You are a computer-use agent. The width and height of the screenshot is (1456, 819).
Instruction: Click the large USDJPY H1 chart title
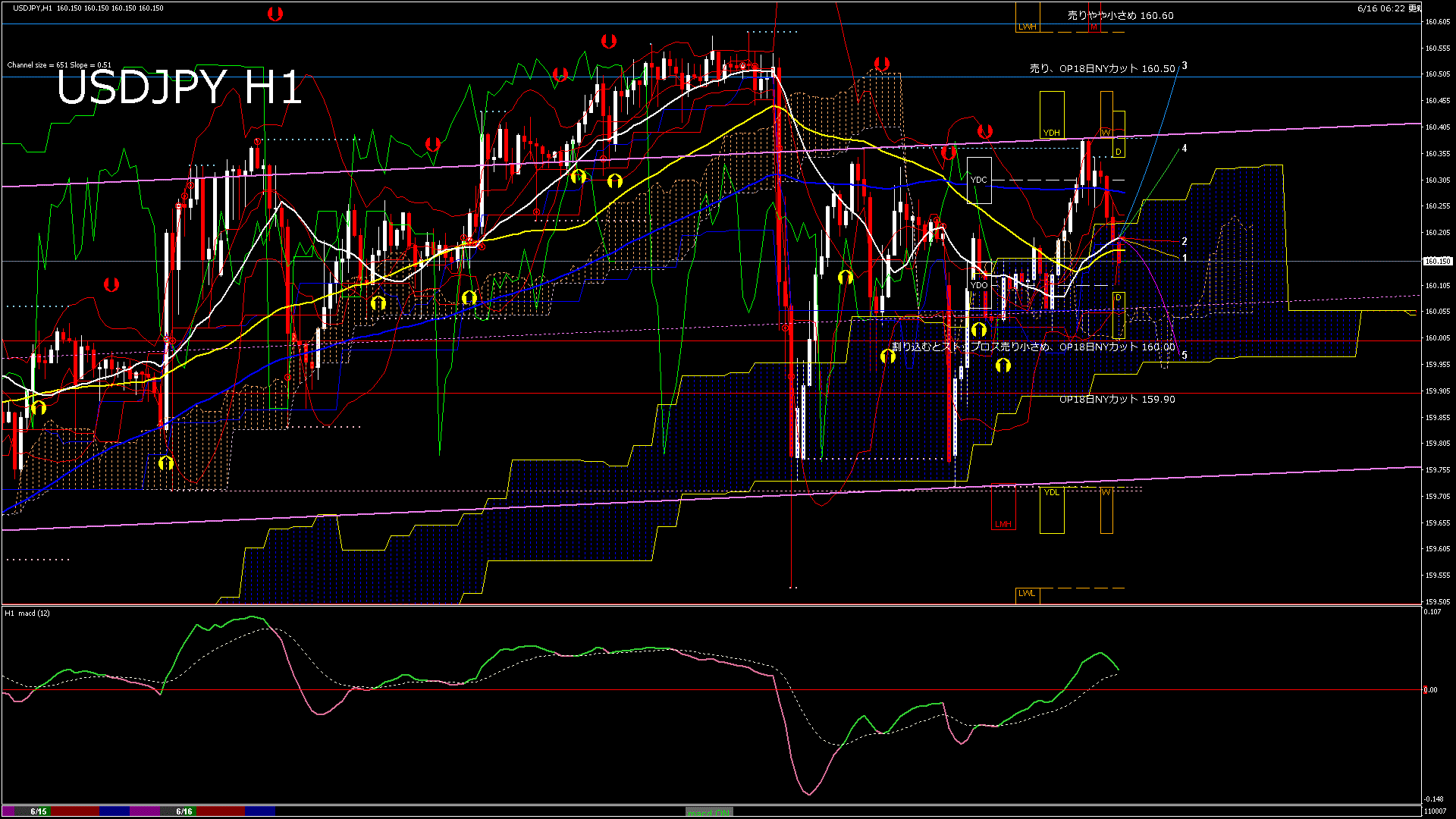(x=180, y=87)
